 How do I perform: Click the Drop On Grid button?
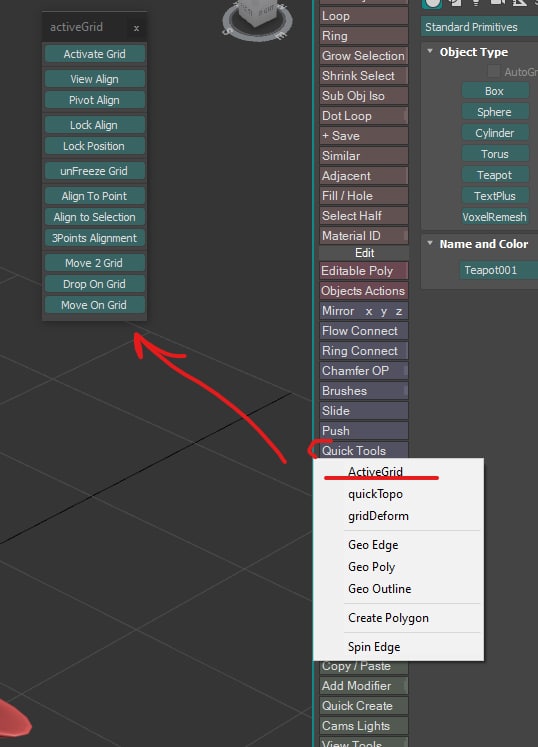[94, 284]
